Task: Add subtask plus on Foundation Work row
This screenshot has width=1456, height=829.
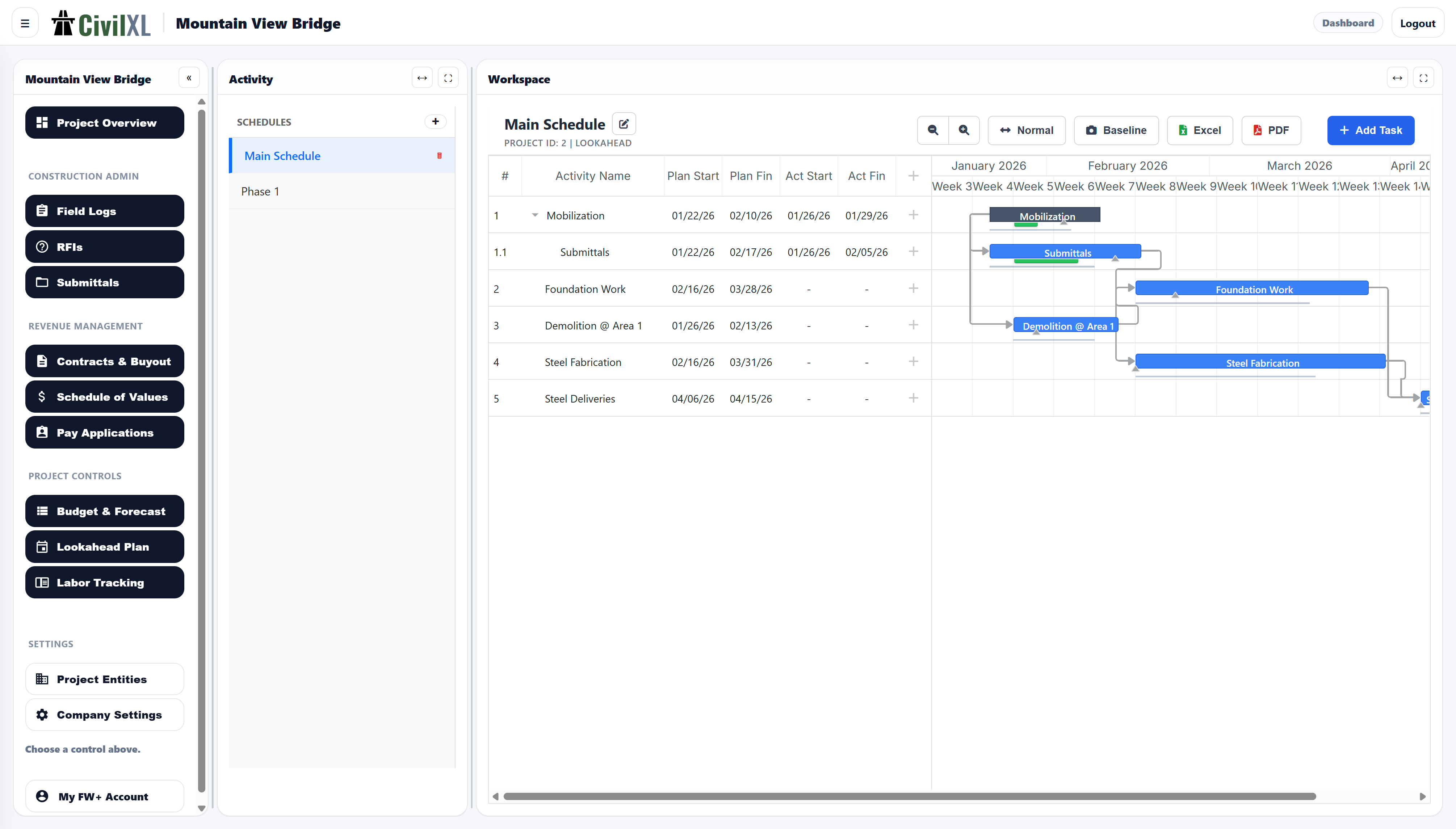Action: click(x=913, y=289)
